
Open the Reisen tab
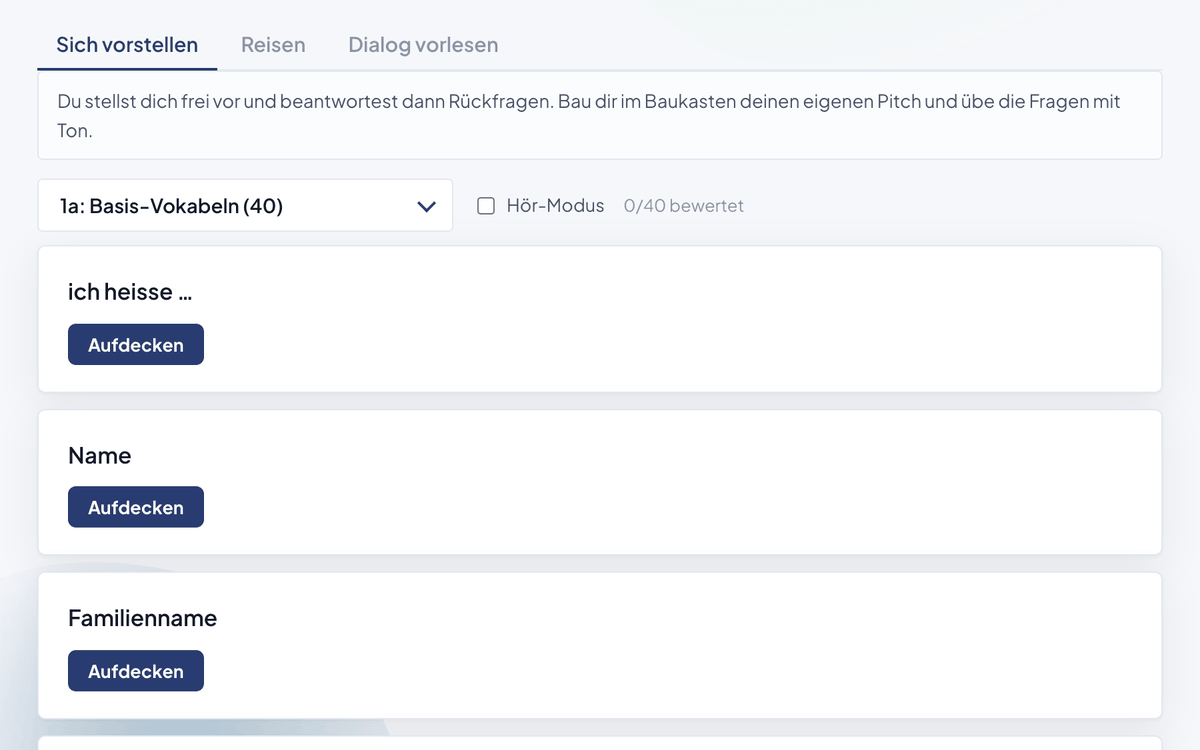273,45
